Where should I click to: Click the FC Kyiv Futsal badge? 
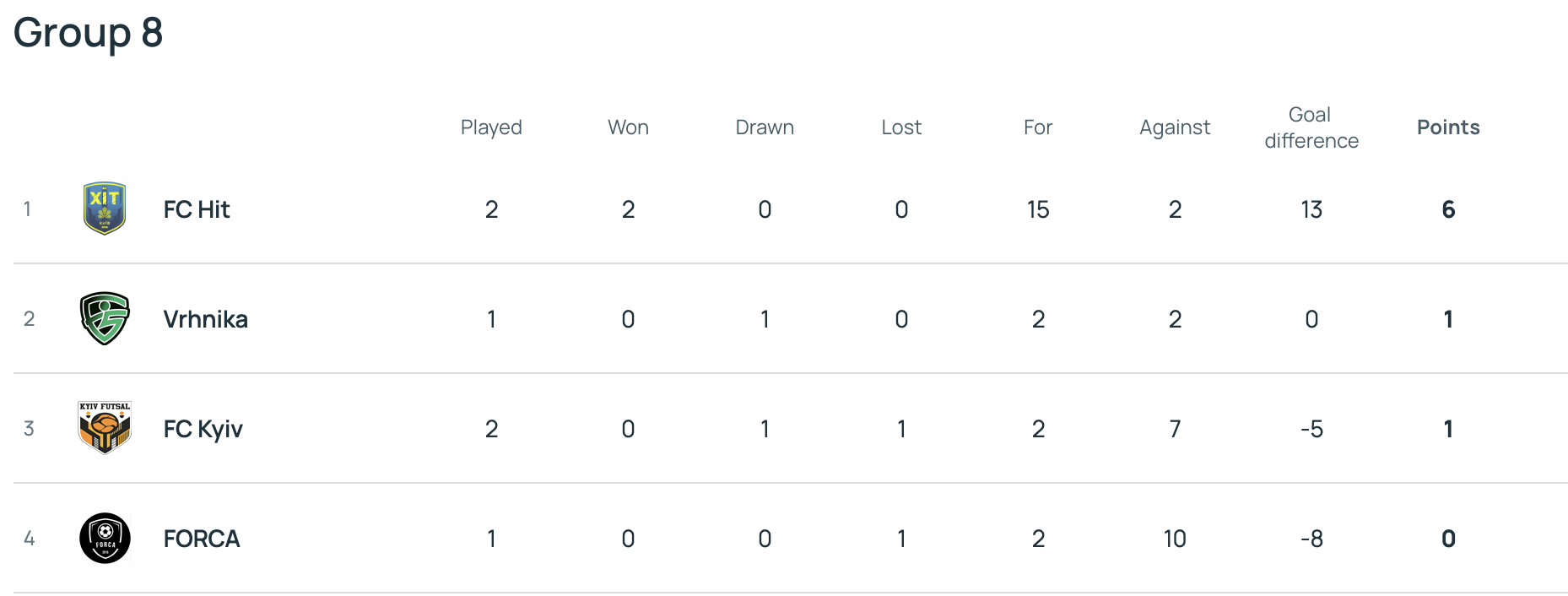pos(105,428)
